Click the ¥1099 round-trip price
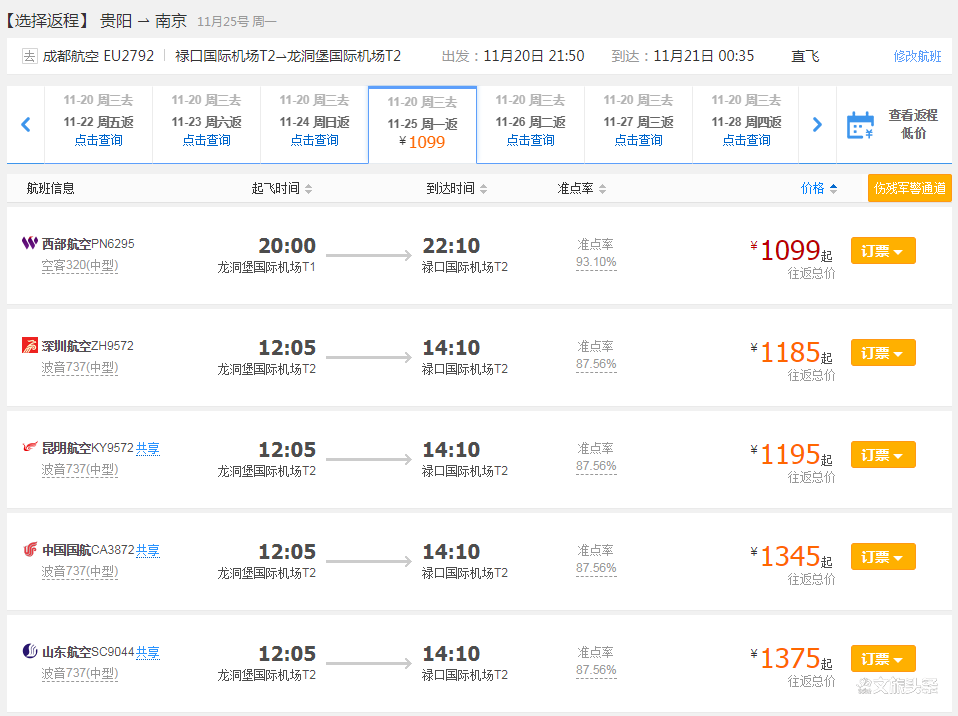The width and height of the screenshot is (958, 716). tap(791, 250)
